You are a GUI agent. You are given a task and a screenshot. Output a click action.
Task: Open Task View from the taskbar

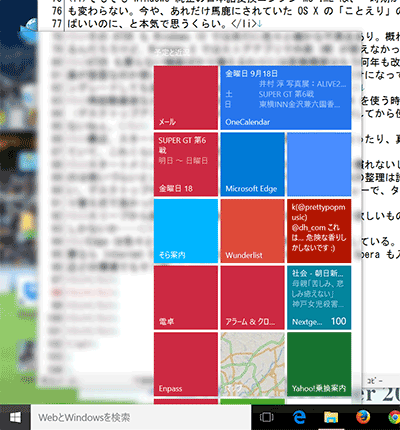(267, 417)
